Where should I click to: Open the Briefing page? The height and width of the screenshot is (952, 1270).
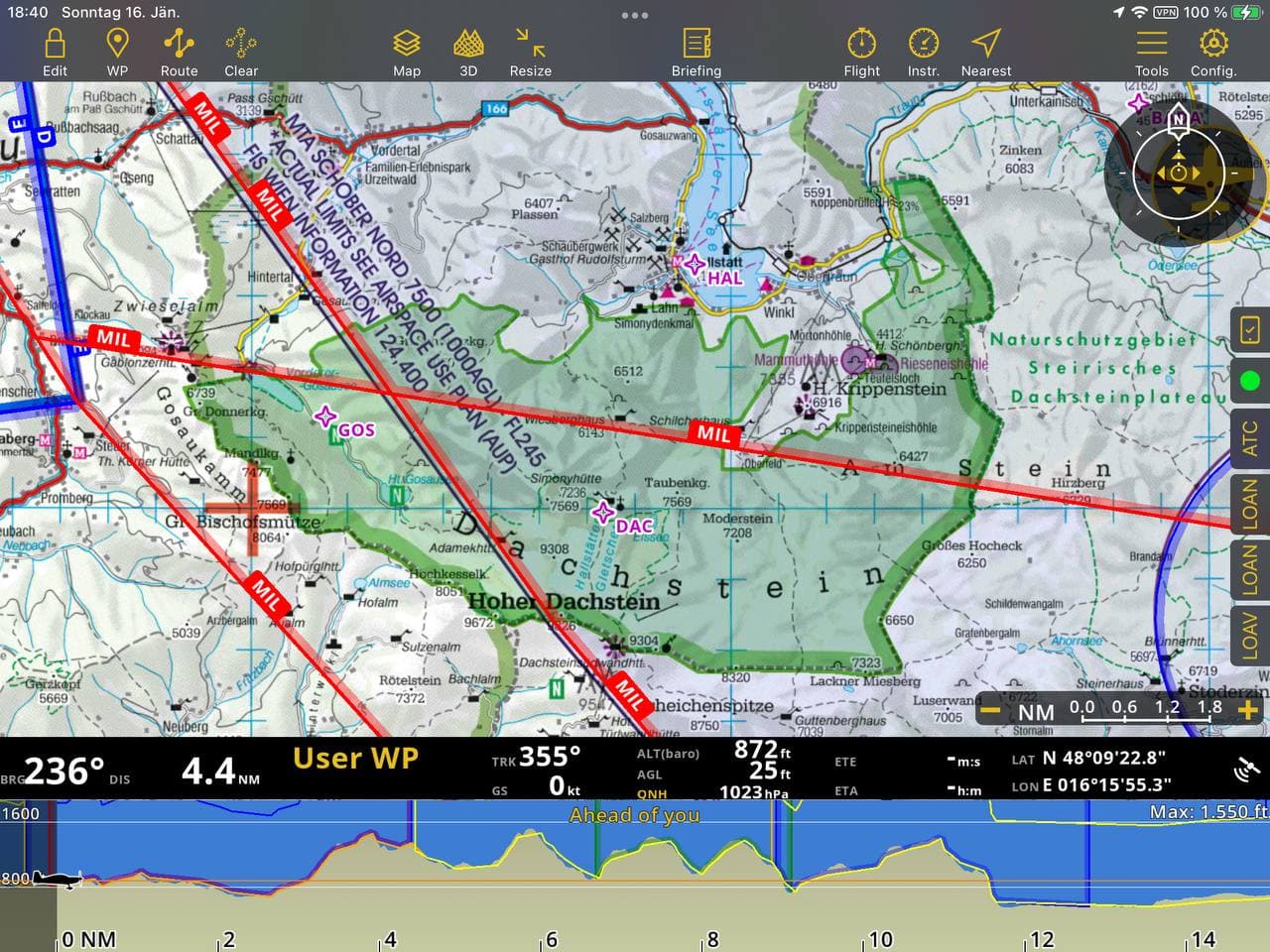[697, 52]
